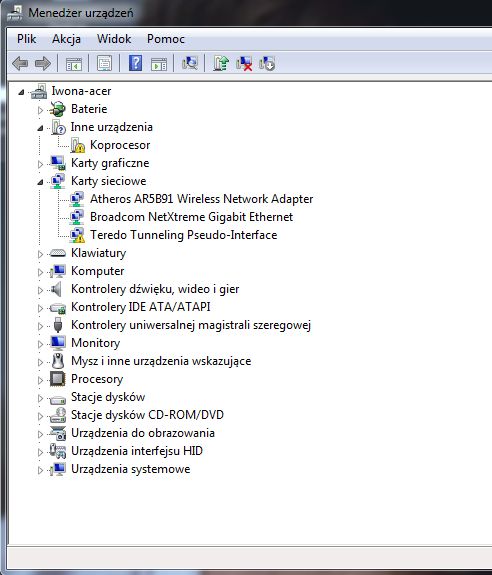Expand Kontrolery dźwięku, wideo i gier
The image size is (492, 575).
40,290
